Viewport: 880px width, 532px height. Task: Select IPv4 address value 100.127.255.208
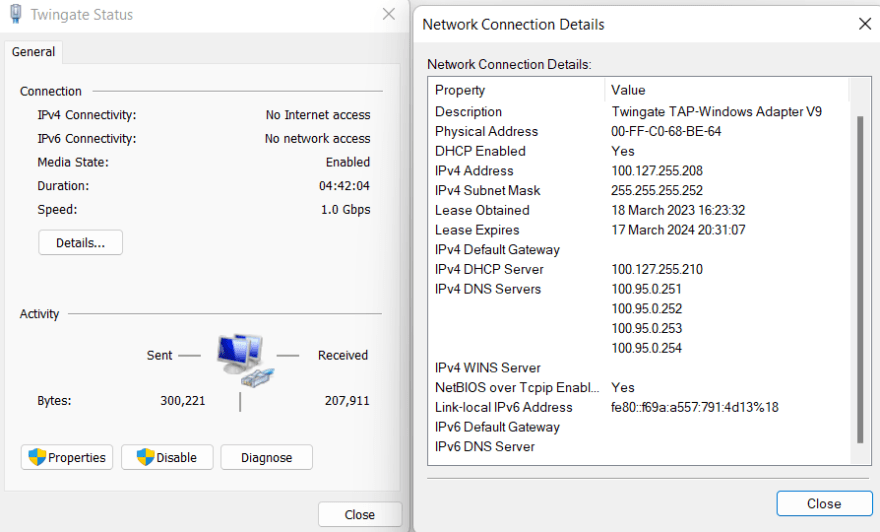tap(657, 171)
